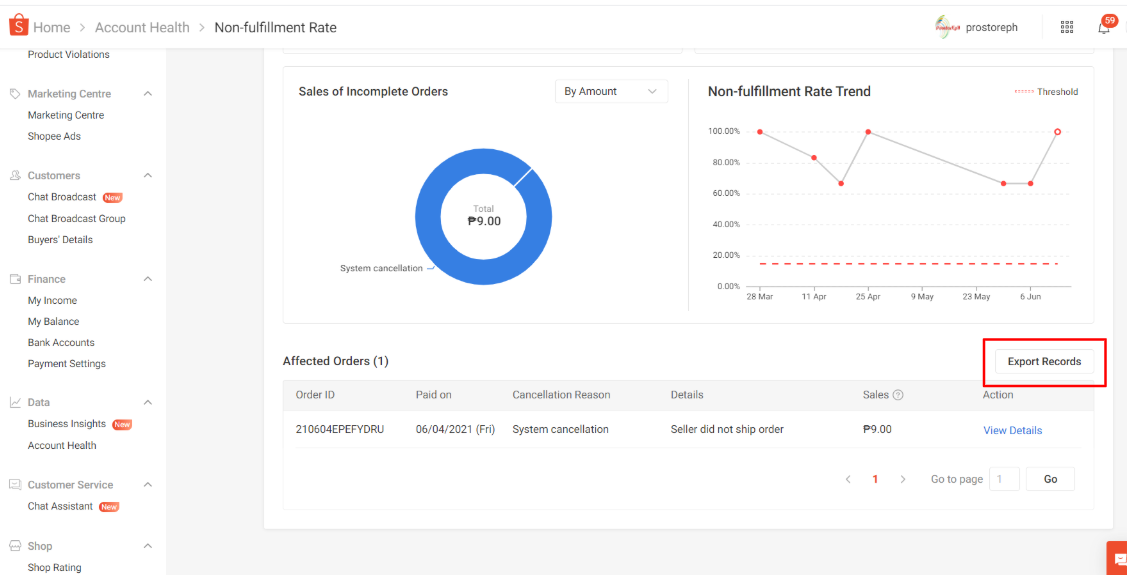Click the Go pagination button
Screen dimensions: 1131x575
(x=1050, y=479)
